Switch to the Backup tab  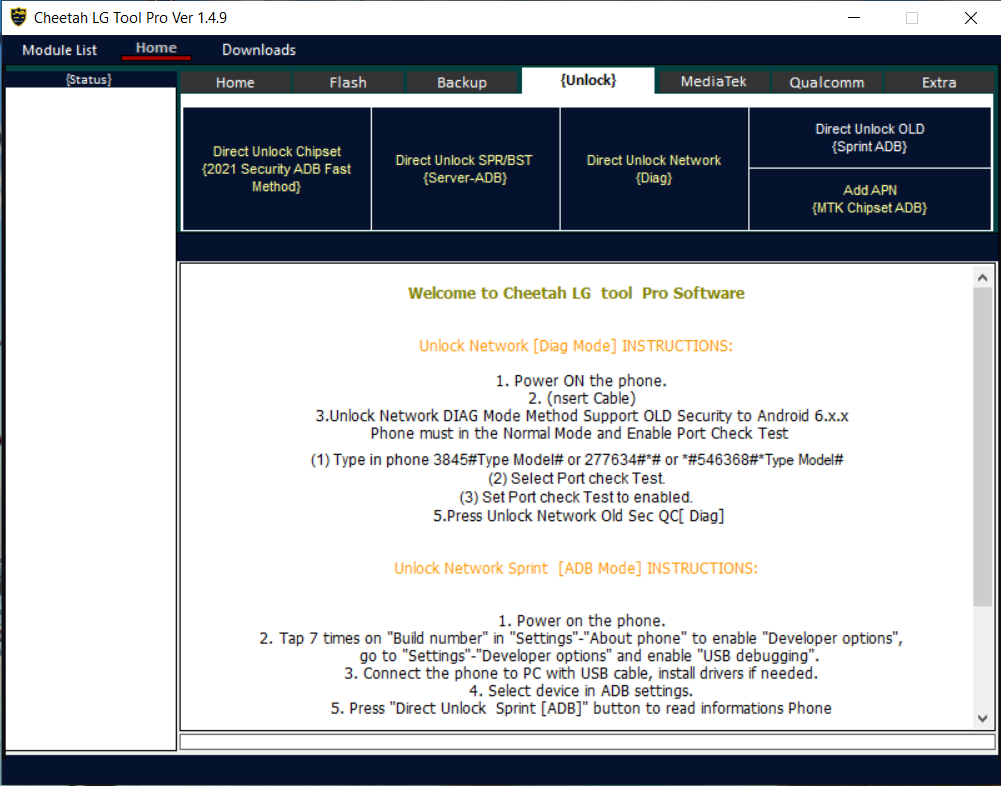click(463, 81)
